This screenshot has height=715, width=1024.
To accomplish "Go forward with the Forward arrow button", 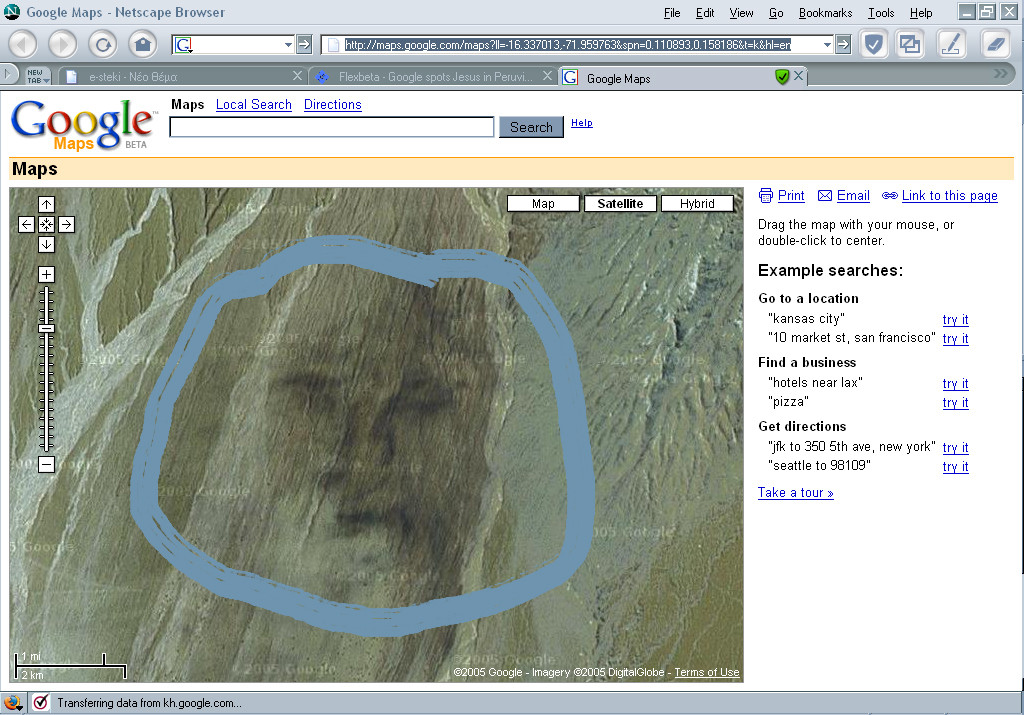I will tap(63, 44).
